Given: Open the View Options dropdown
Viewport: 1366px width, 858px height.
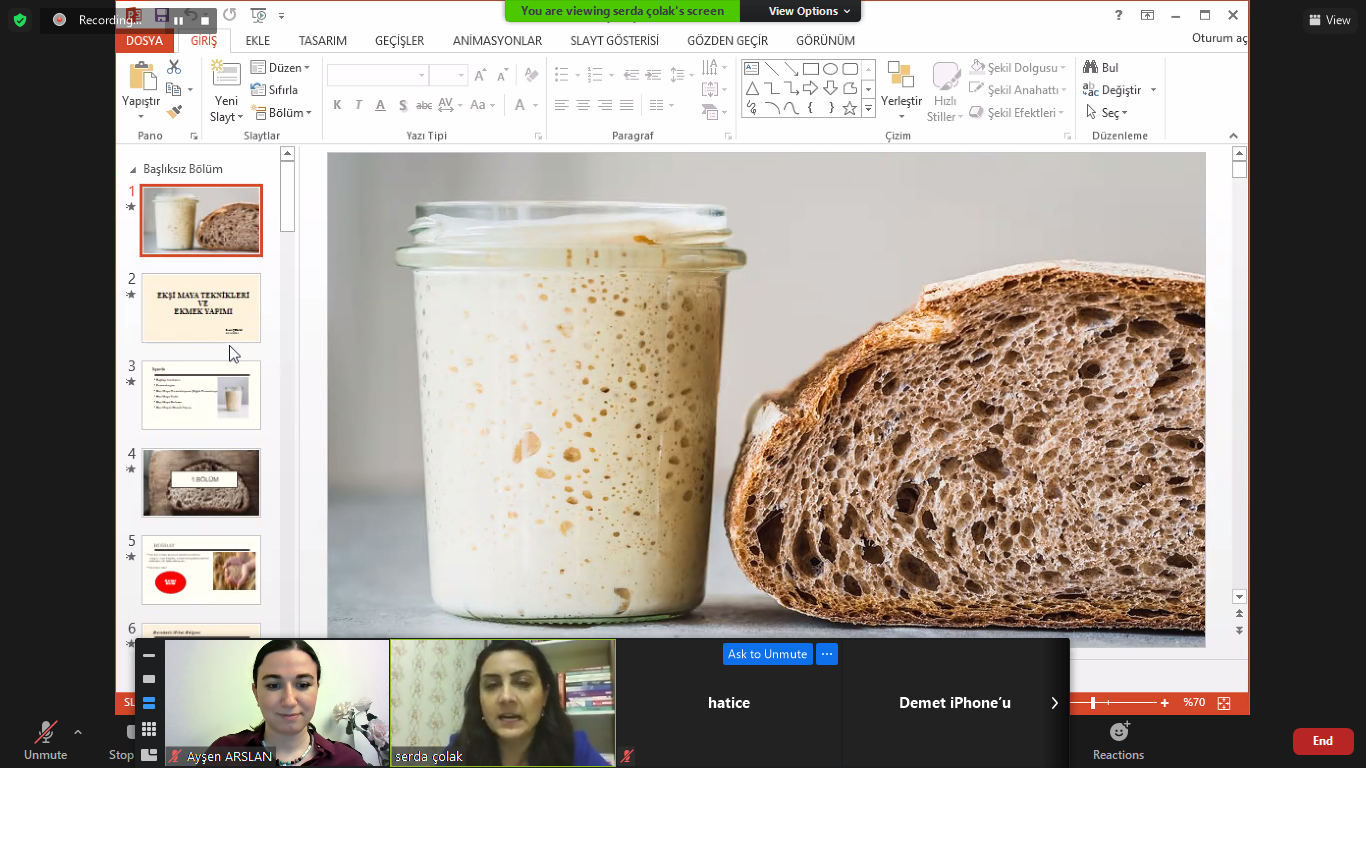Looking at the screenshot, I should pos(809,11).
